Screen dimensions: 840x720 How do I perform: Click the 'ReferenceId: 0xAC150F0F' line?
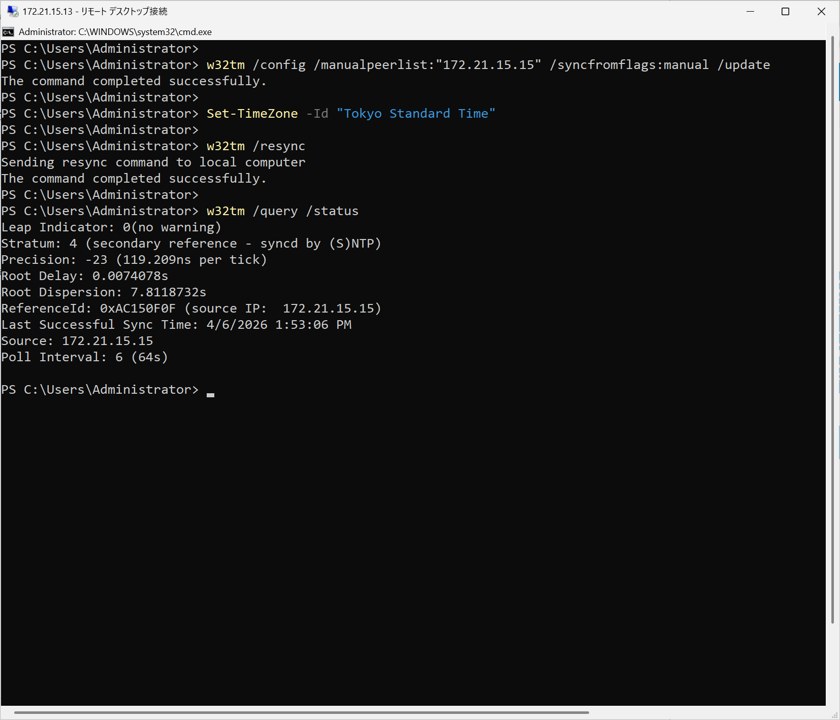tap(191, 309)
